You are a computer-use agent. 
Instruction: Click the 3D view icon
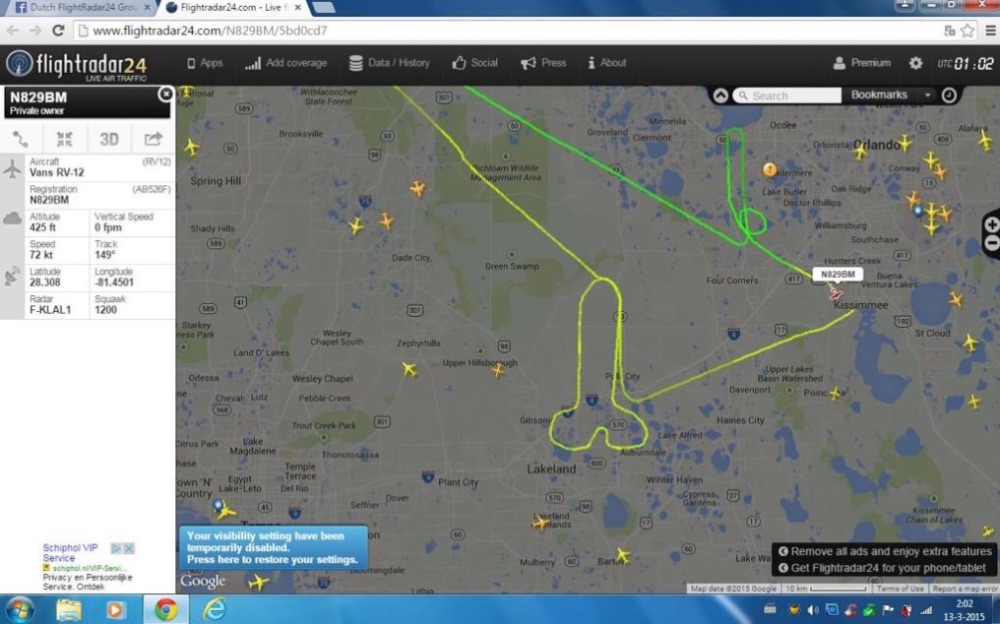tap(108, 139)
